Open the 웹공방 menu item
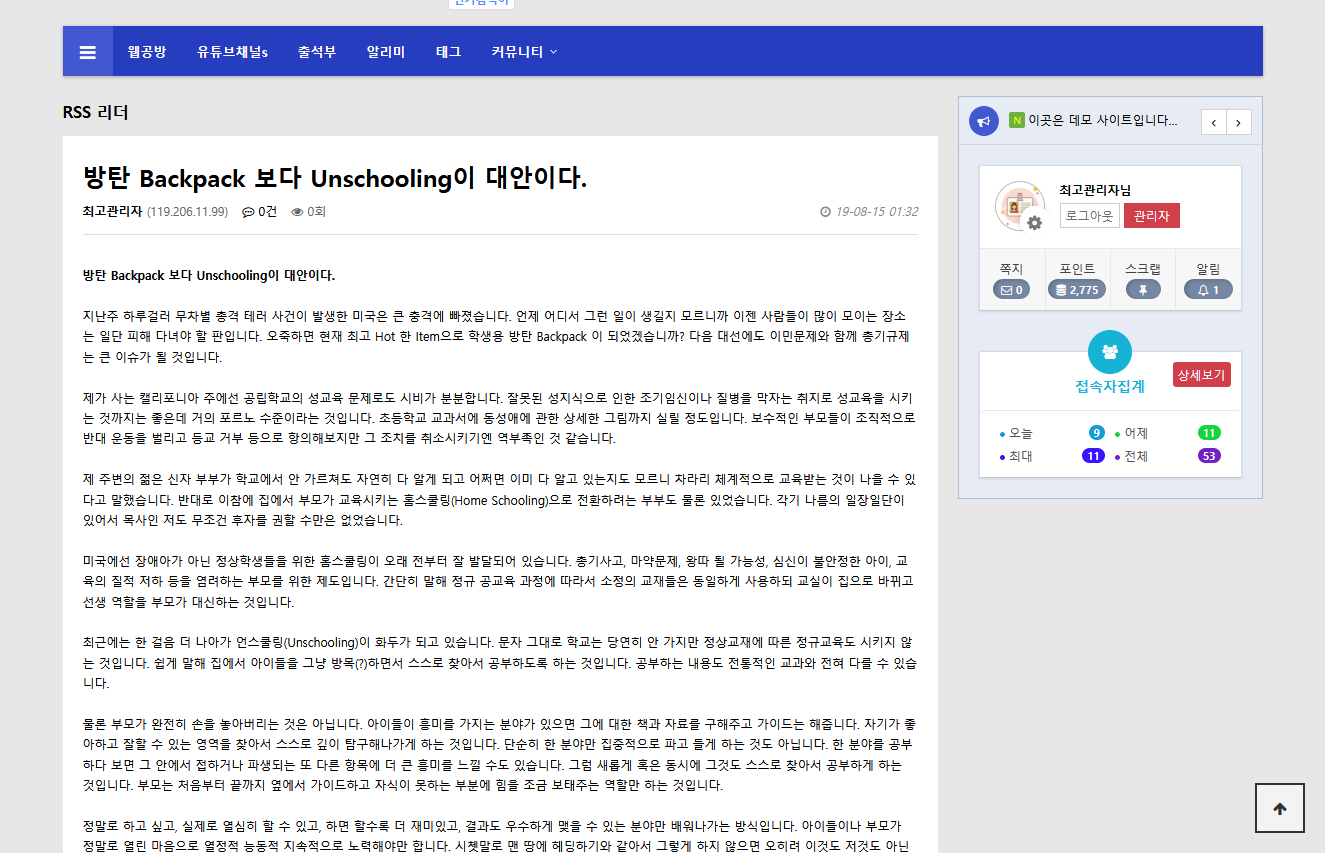Viewport: 1325px width, 853px height. click(x=147, y=51)
